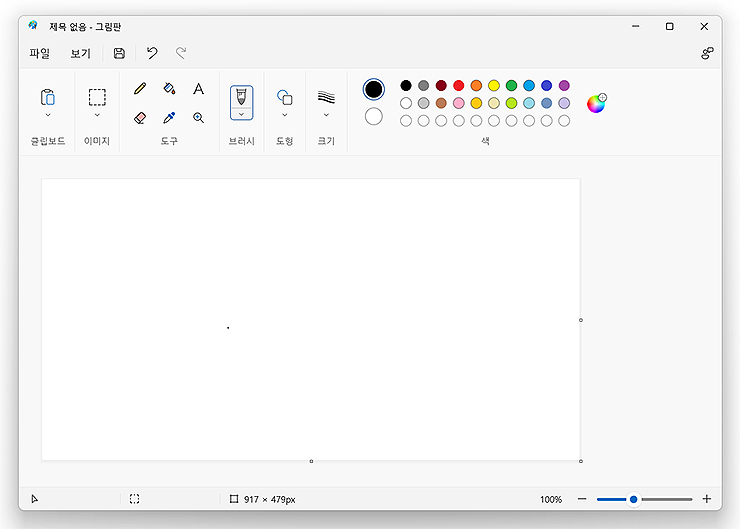Expand the clipboard dropdown arrow
The width and height of the screenshot is (740, 529).
(48, 115)
